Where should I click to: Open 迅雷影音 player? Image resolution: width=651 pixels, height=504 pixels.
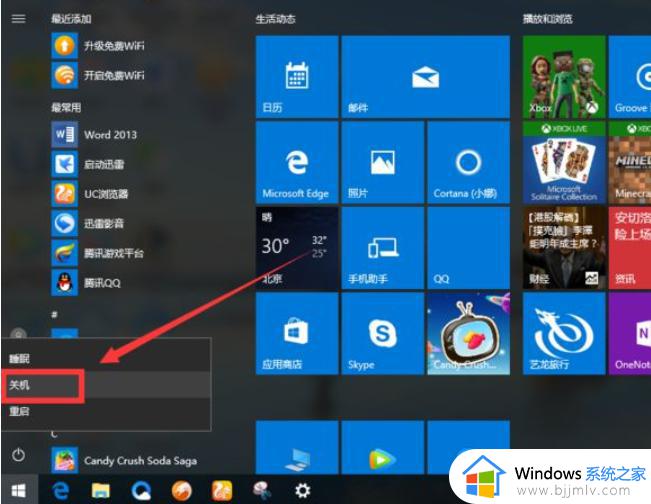[x=88, y=223]
